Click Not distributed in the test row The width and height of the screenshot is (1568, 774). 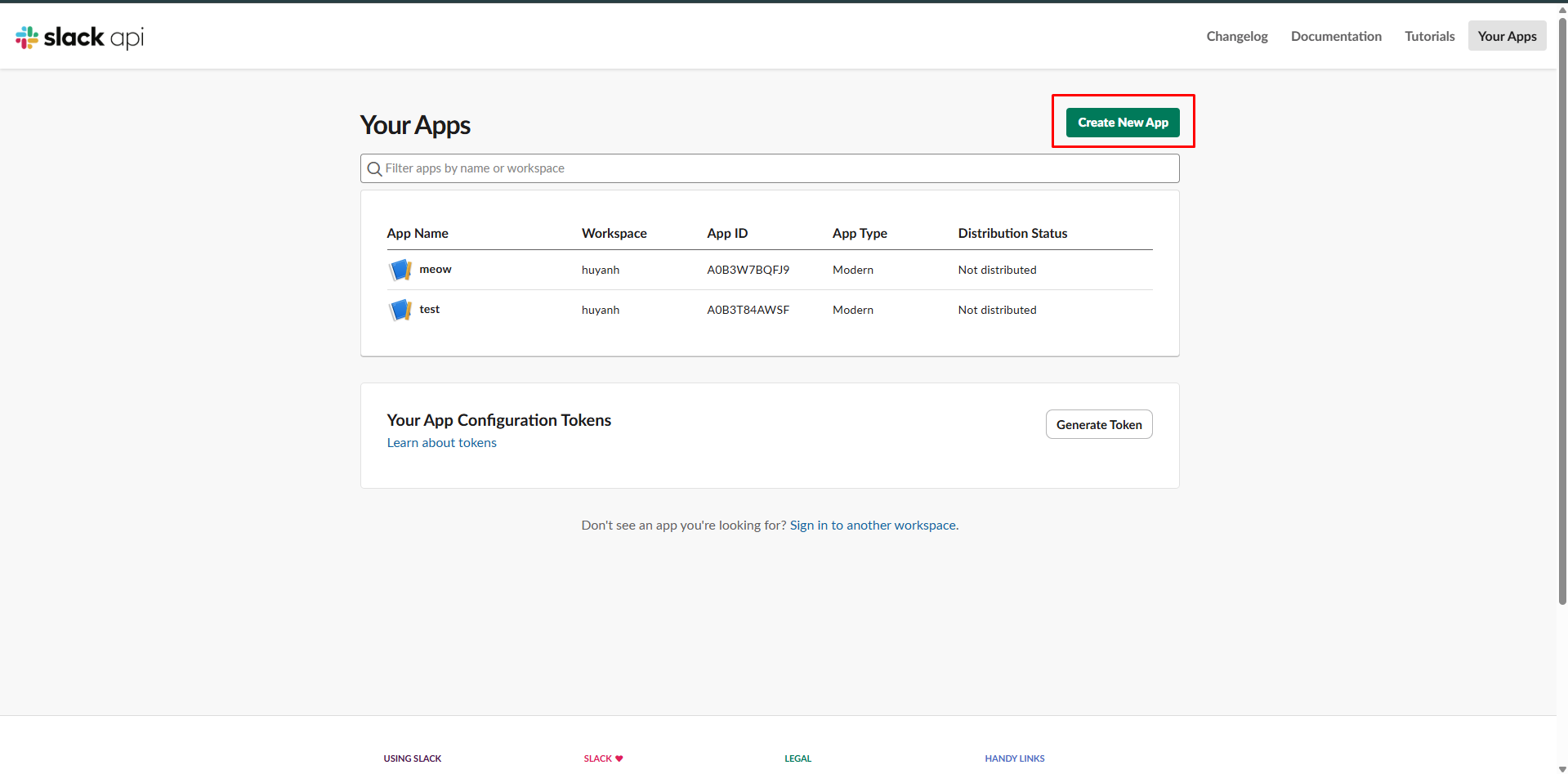tap(997, 310)
